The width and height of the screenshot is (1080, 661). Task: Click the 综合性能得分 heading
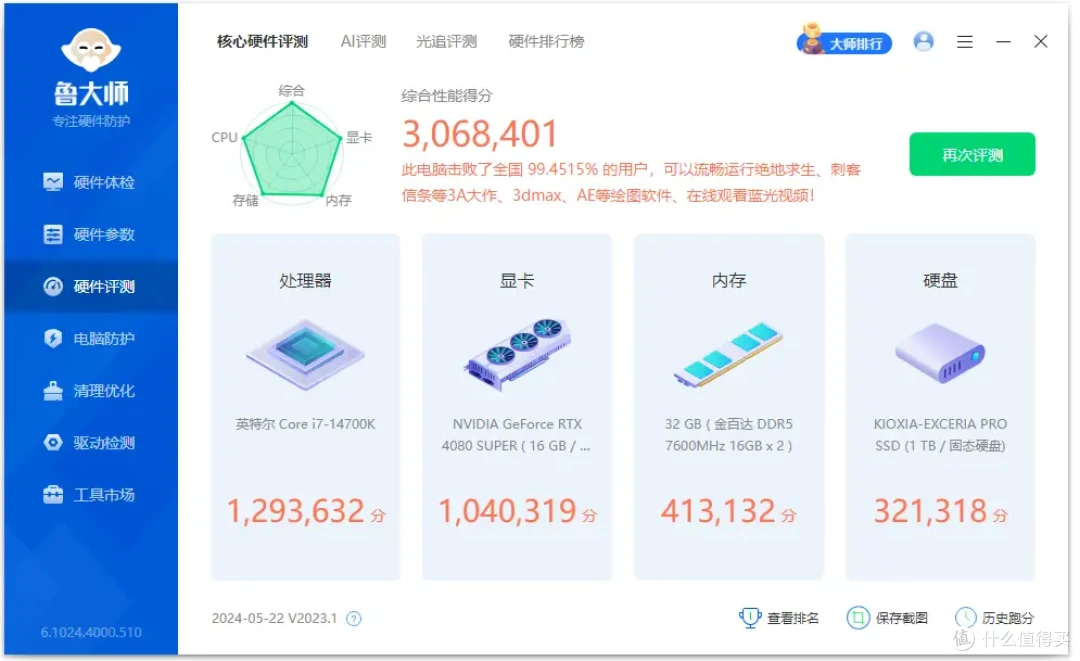point(447,96)
